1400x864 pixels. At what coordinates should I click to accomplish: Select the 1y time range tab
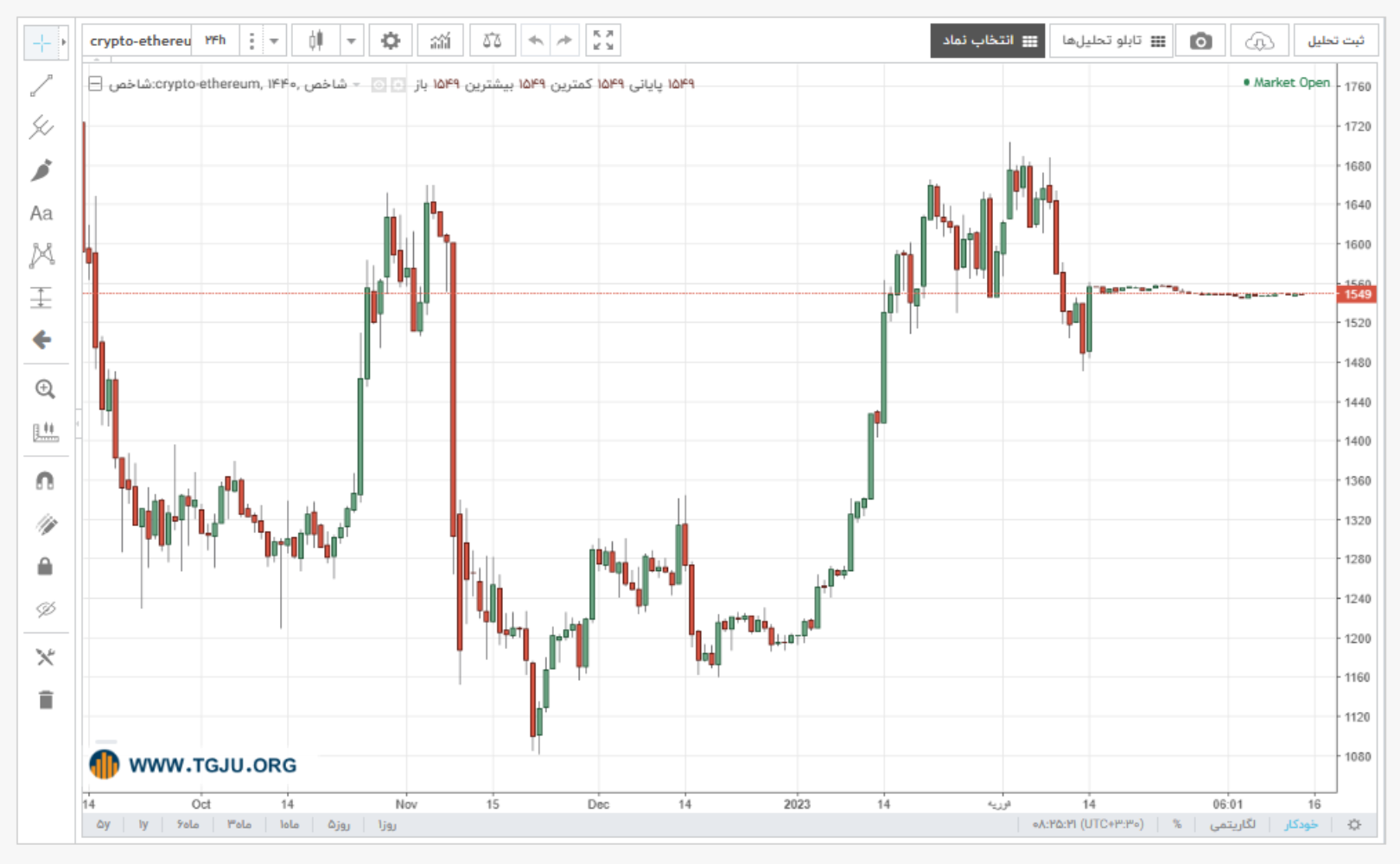coord(143,824)
